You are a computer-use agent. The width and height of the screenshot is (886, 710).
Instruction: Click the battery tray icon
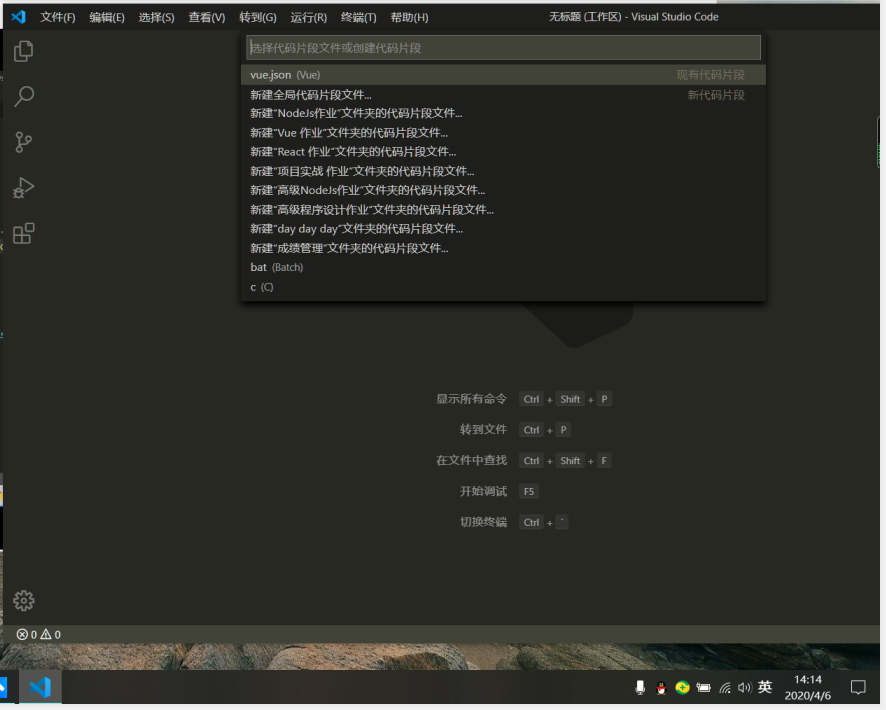click(703, 687)
